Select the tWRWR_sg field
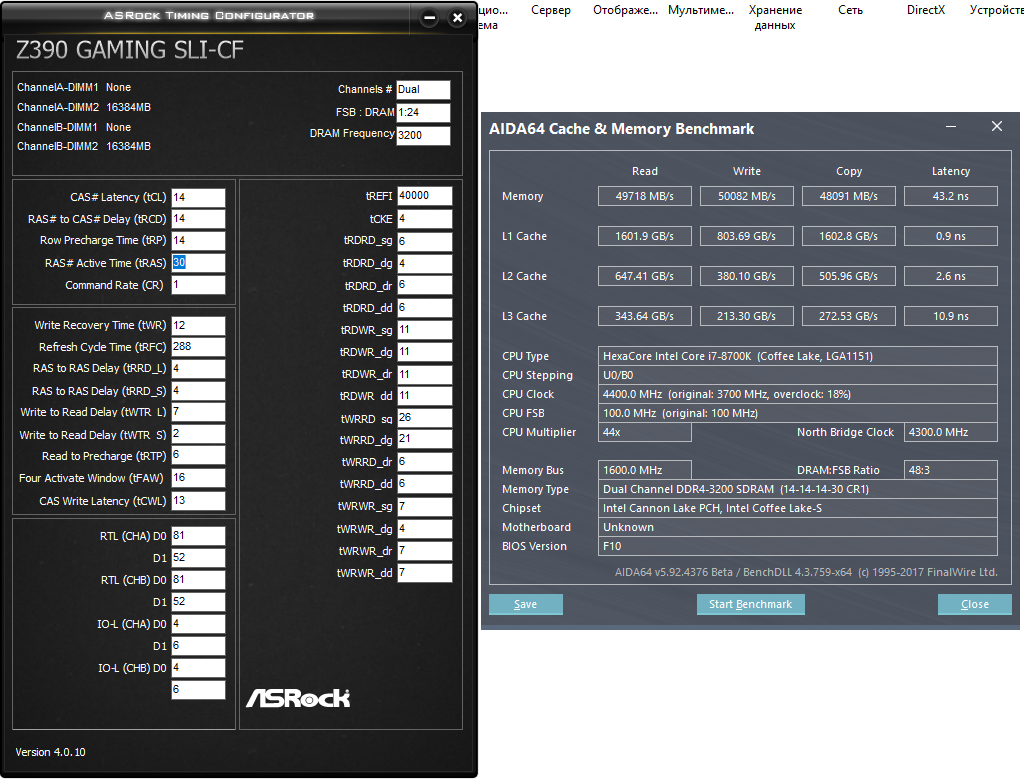Viewport: 1024px width, 784px height. [424, 506]
